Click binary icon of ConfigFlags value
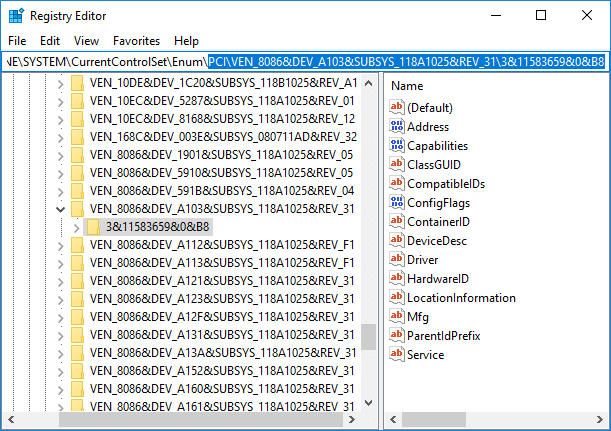 (397, 203)
